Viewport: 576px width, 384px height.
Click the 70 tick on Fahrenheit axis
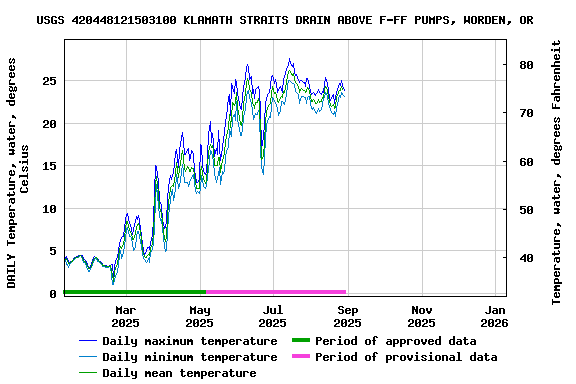(x=526, y=113)
